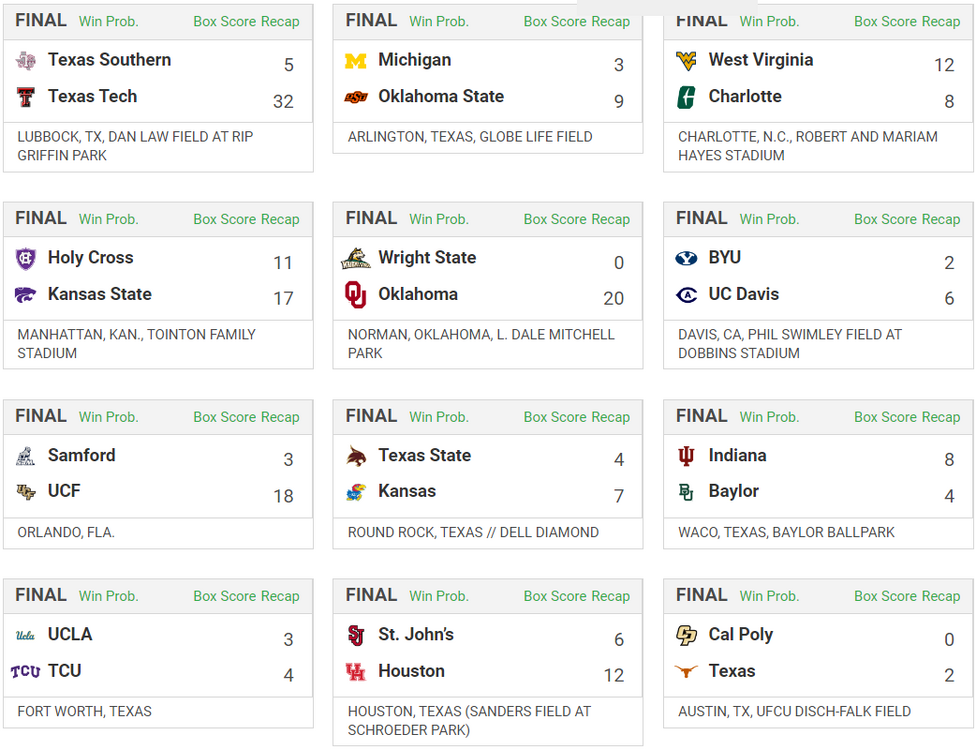Image resolution: width=976 pixels, height=750 pixels.
Task: Click the Texas Tech team logo
Action: 26,97
